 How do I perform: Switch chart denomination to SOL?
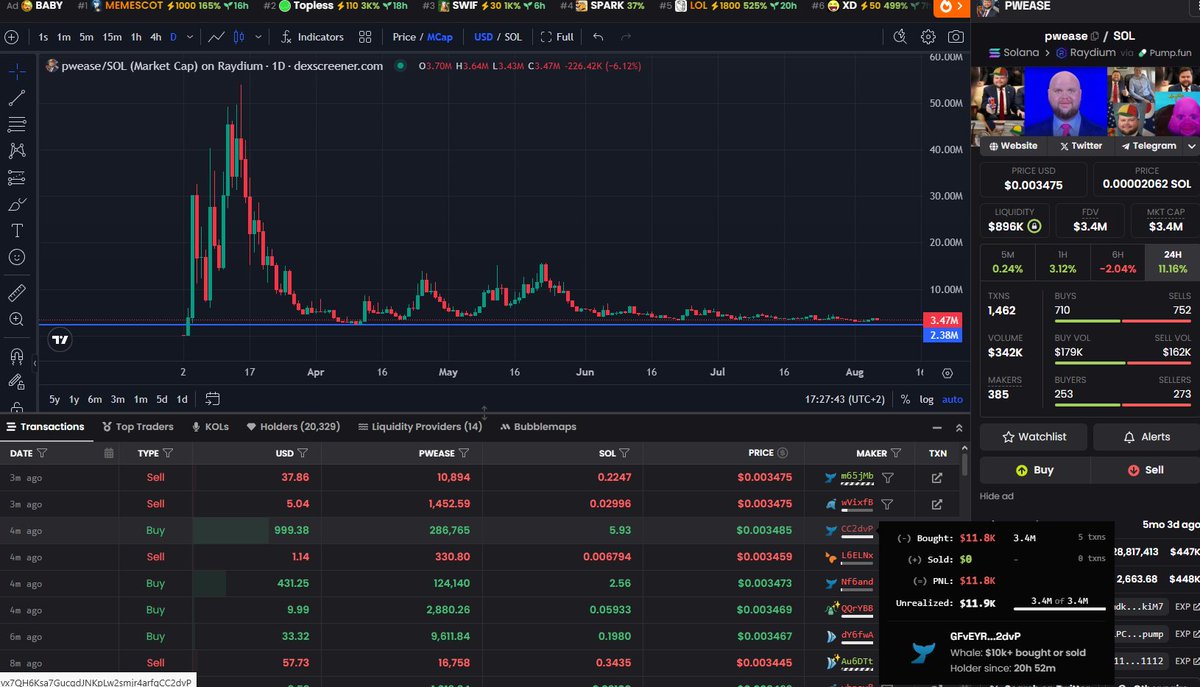[513, 37]
